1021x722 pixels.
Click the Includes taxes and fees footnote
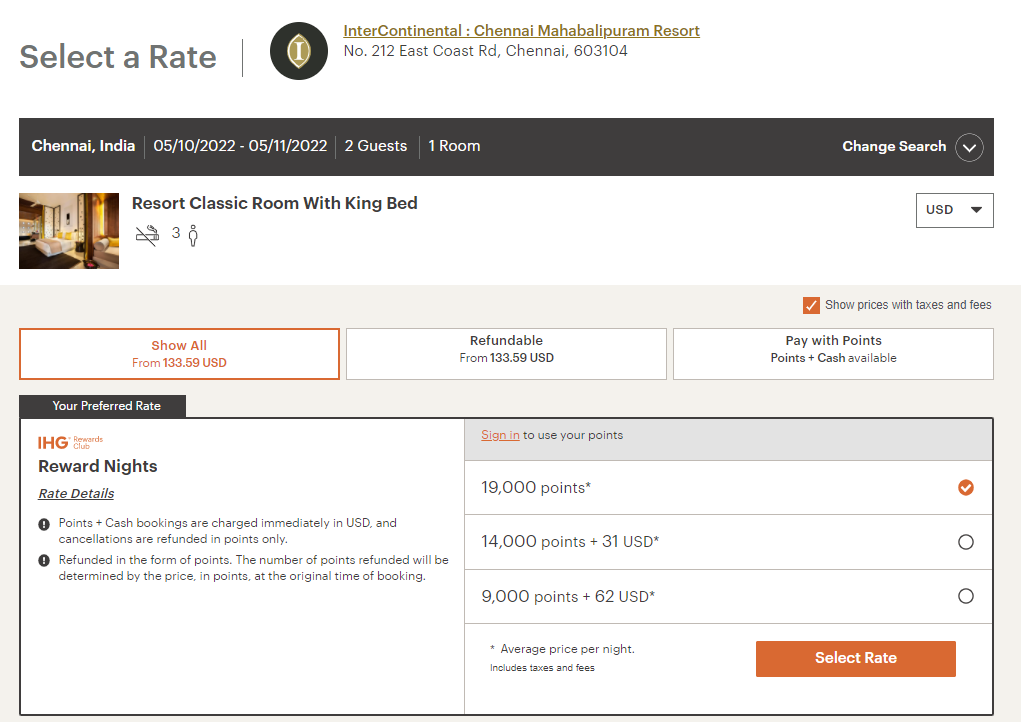click(x=542, y=668)
